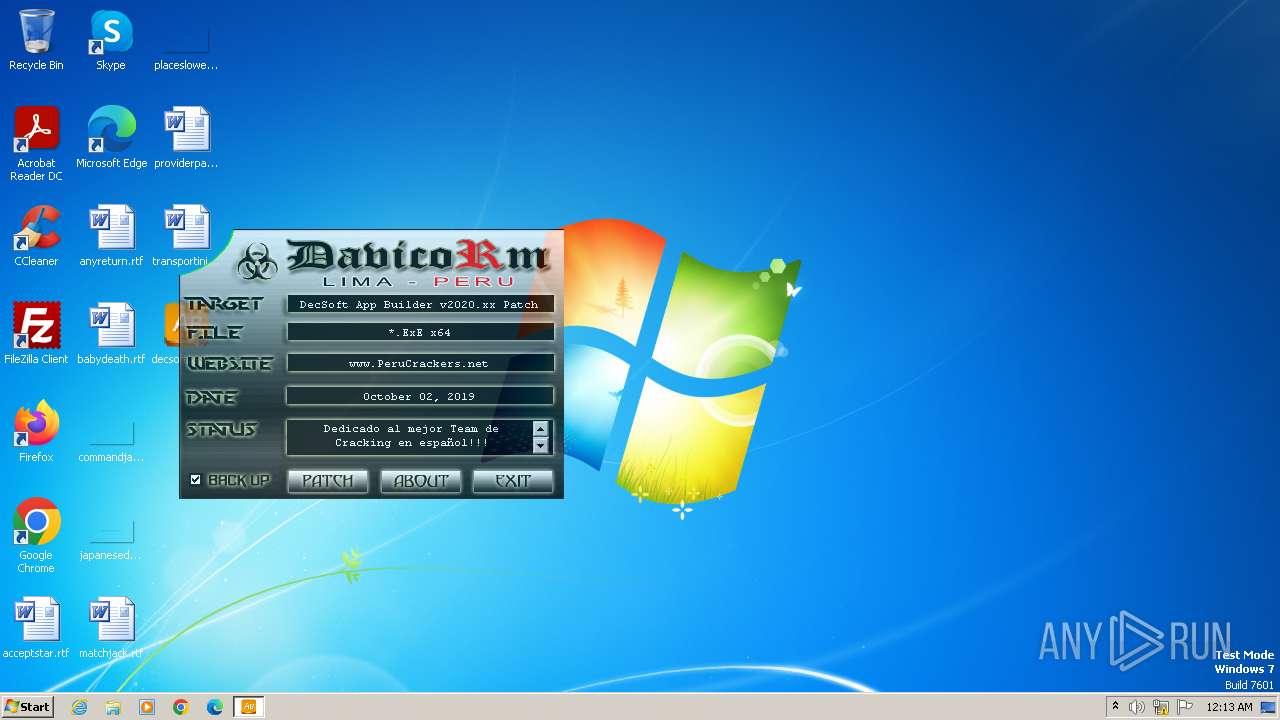
Task: Launch Firefox from the desktop
Action: [36, 432]
